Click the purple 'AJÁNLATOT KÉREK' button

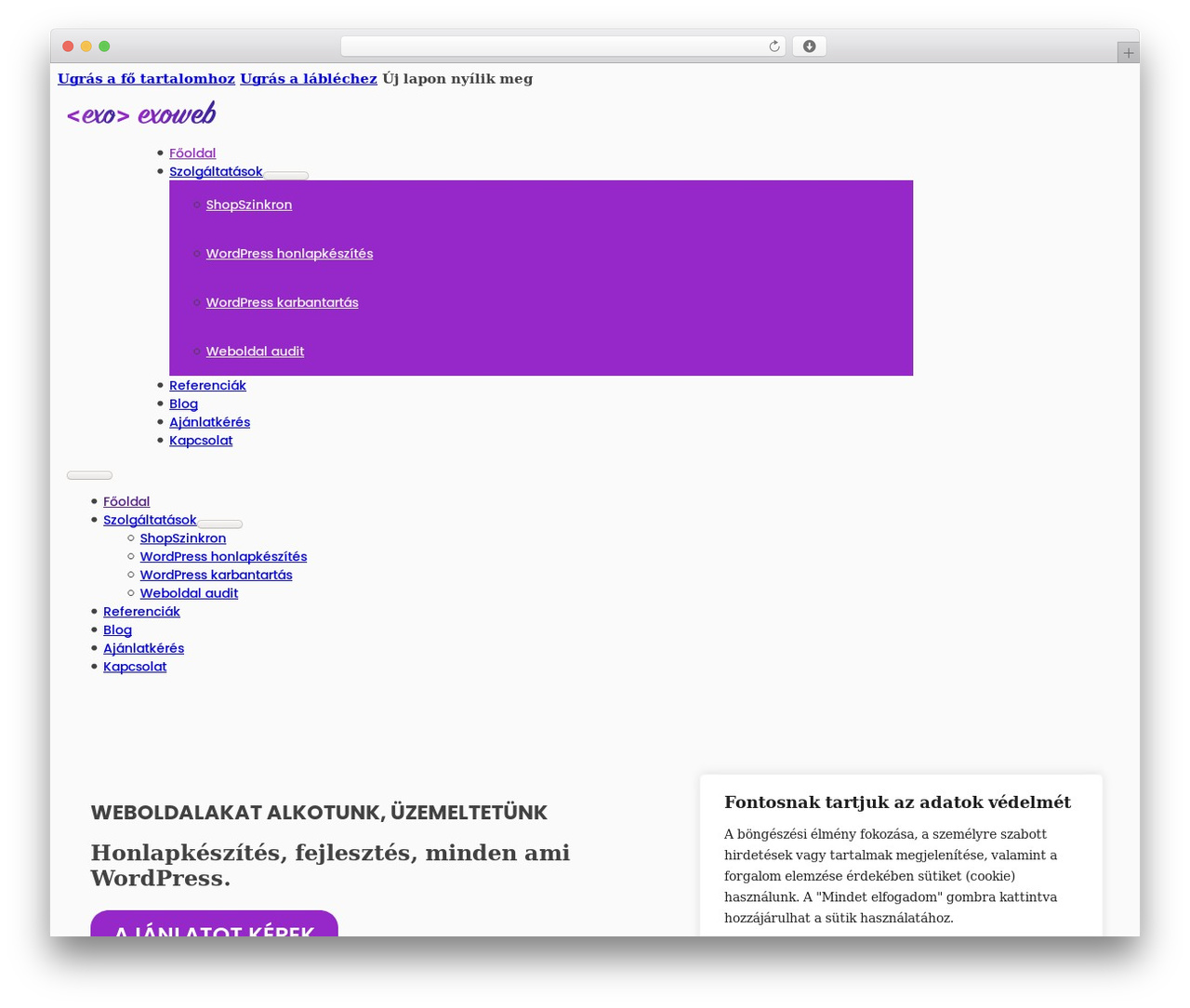pyautogui.click(x=214, y=924)
